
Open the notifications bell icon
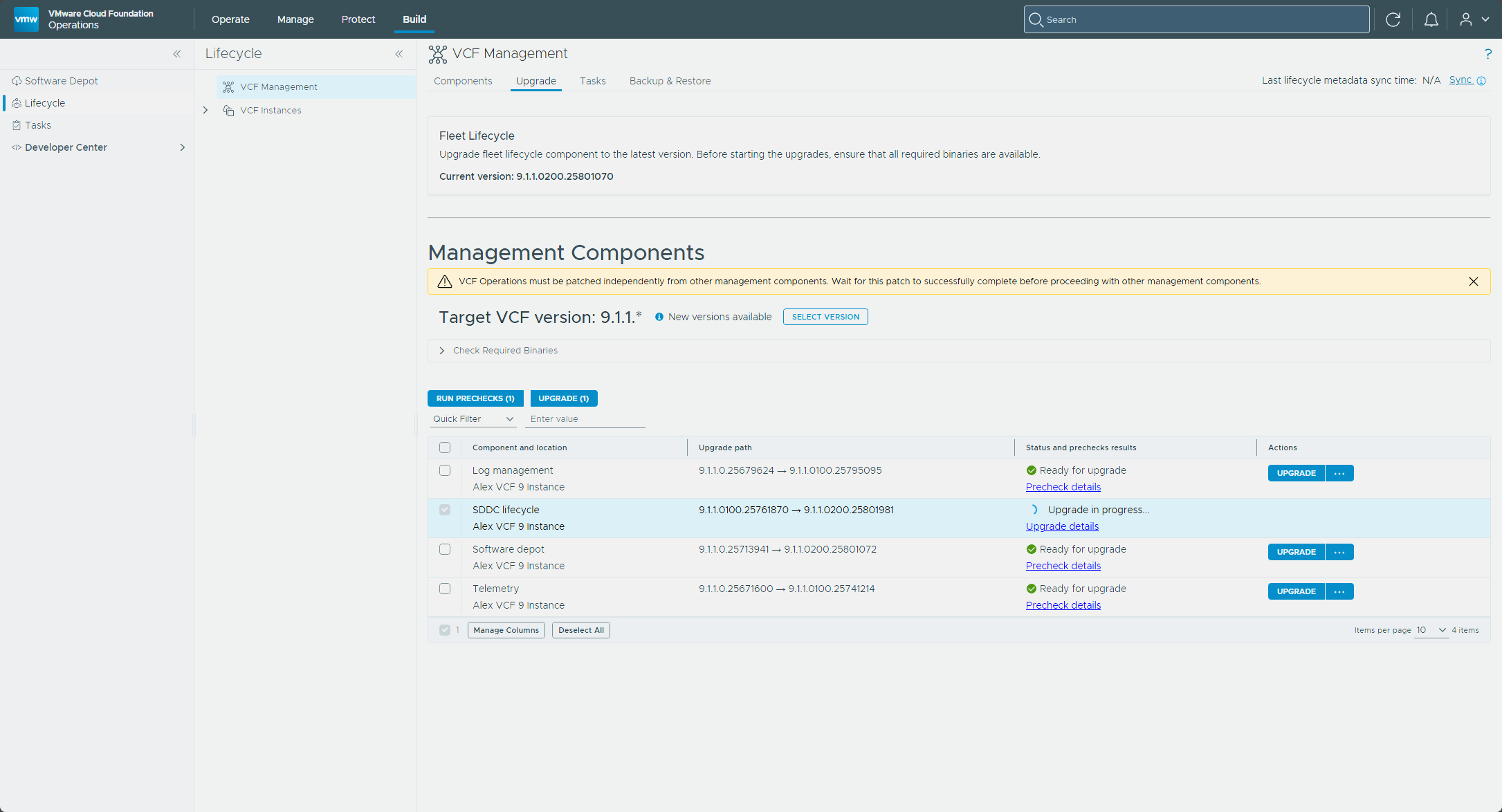[x=1431, y=19]
